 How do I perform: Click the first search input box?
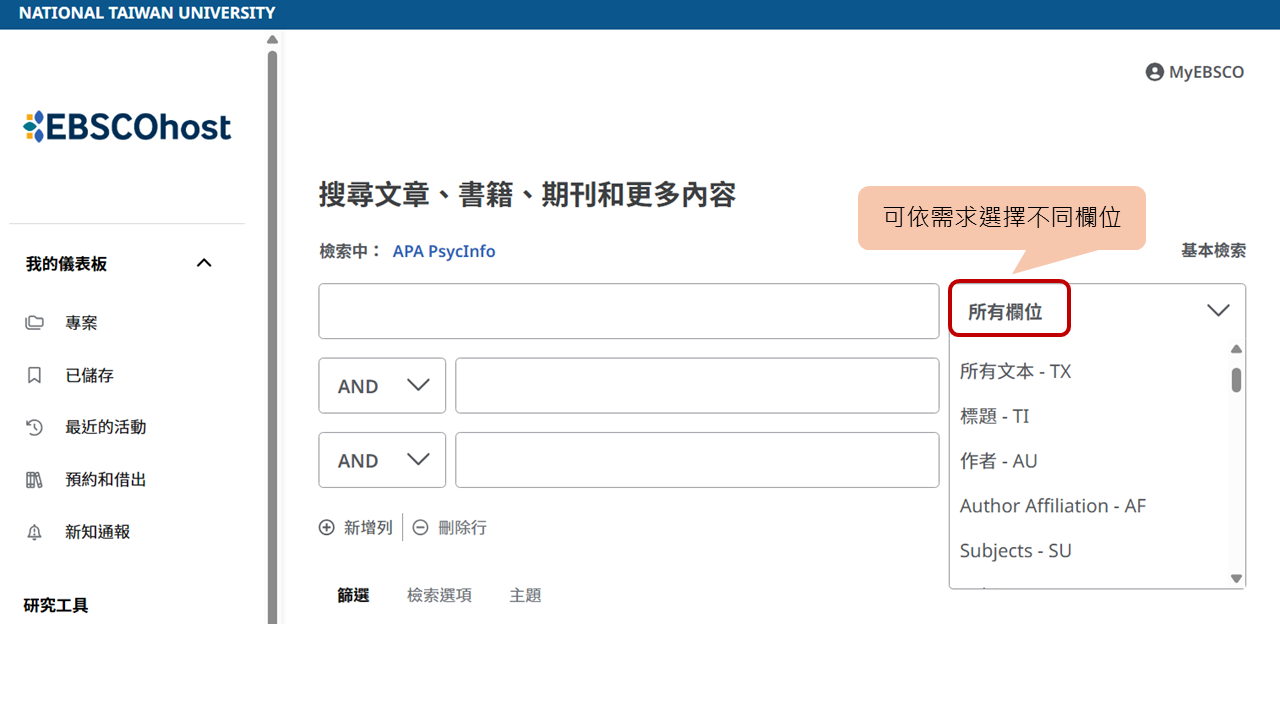(628, 311)
